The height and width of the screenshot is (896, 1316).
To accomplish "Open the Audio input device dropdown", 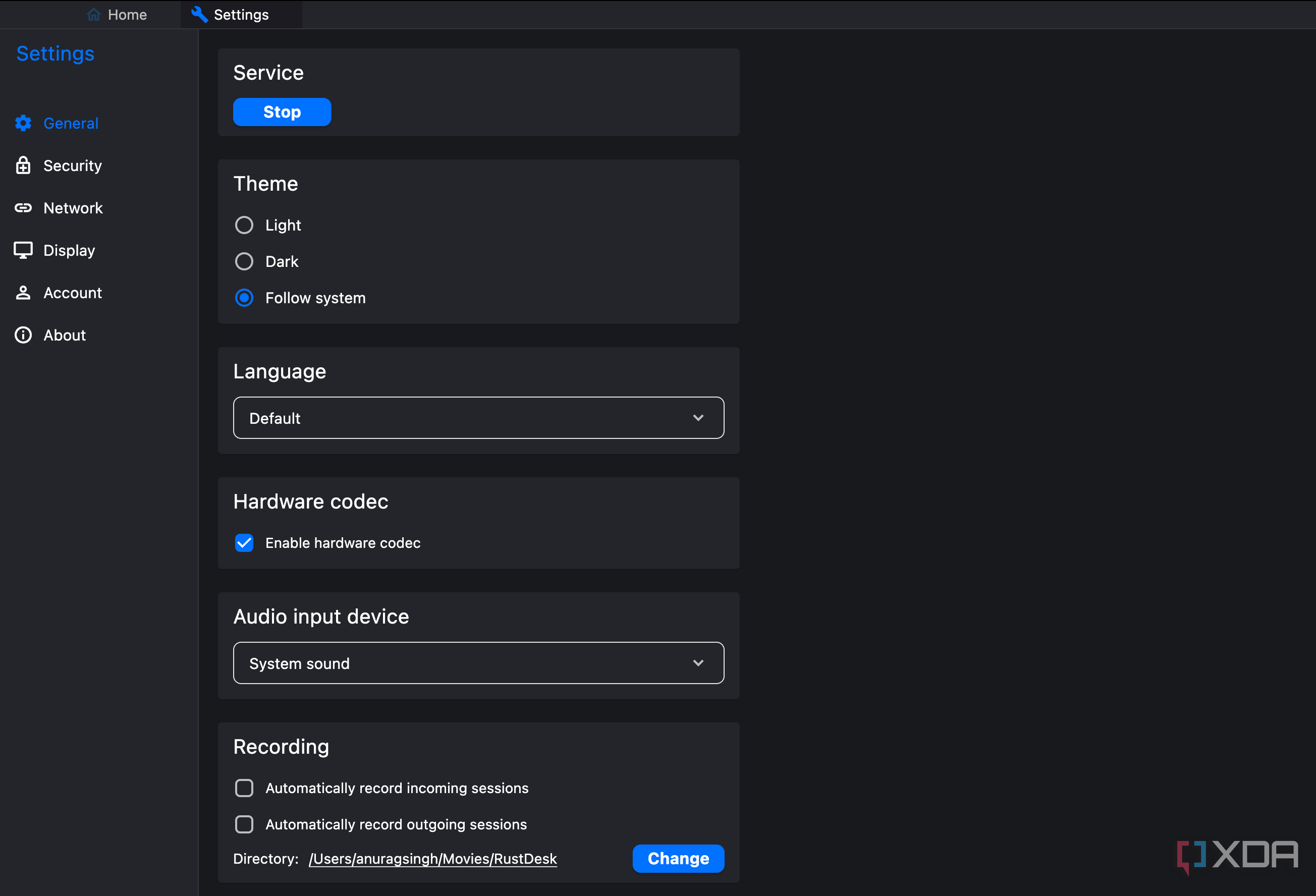I will point(478,663).
